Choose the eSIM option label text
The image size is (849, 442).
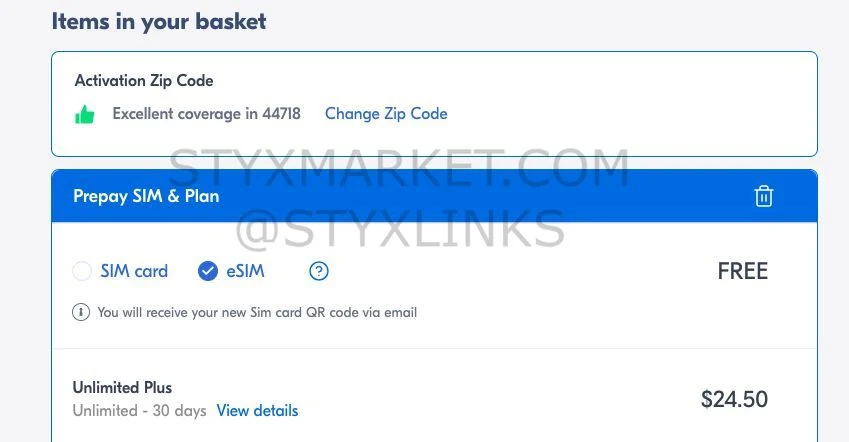[245, 271]
